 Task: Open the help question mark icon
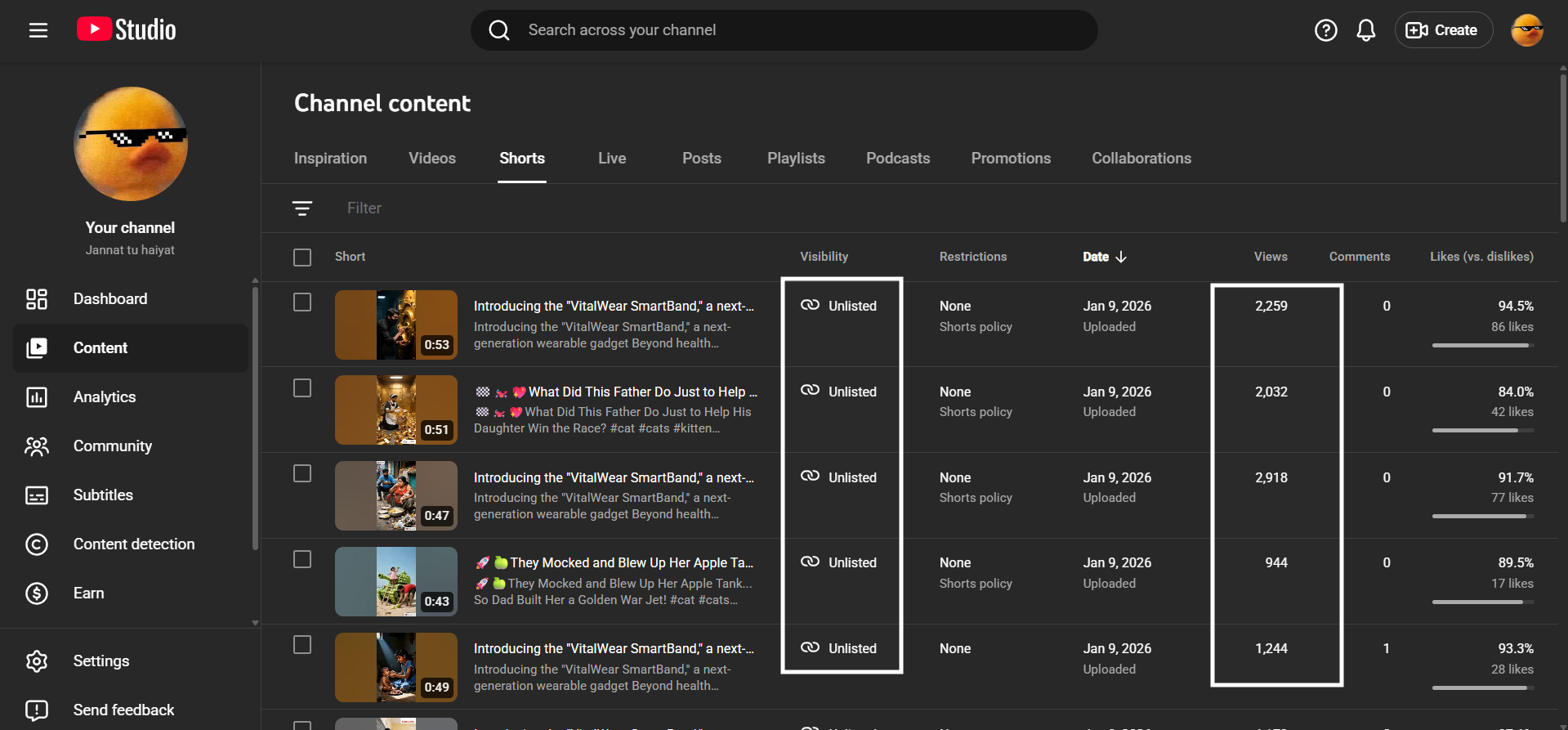tap(1325, 30)
